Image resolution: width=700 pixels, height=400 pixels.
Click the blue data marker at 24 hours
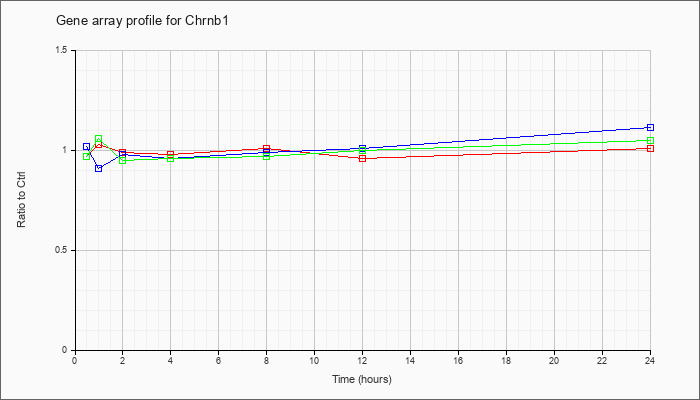point(650,128)
